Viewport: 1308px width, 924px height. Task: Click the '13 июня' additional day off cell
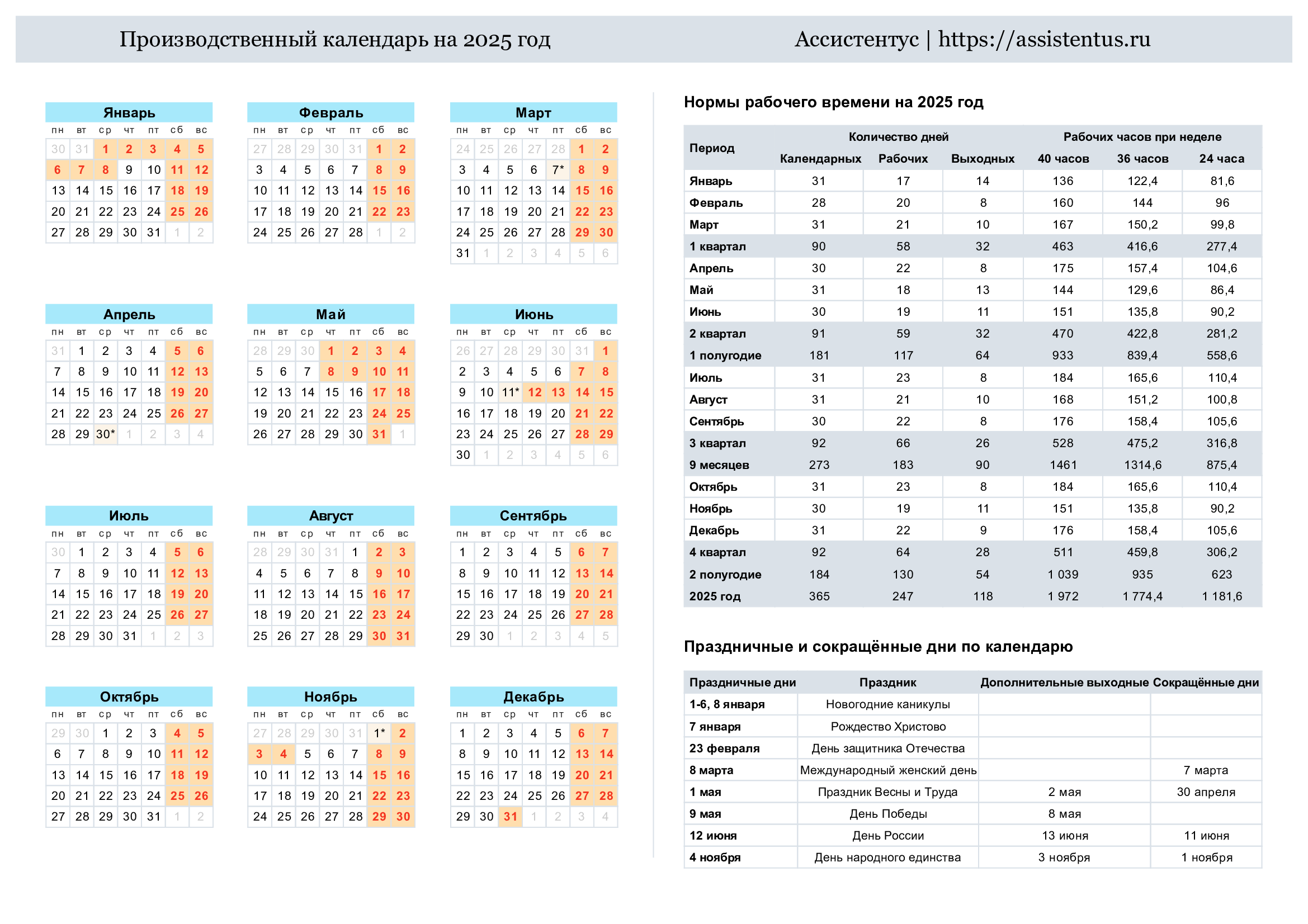1064,835
